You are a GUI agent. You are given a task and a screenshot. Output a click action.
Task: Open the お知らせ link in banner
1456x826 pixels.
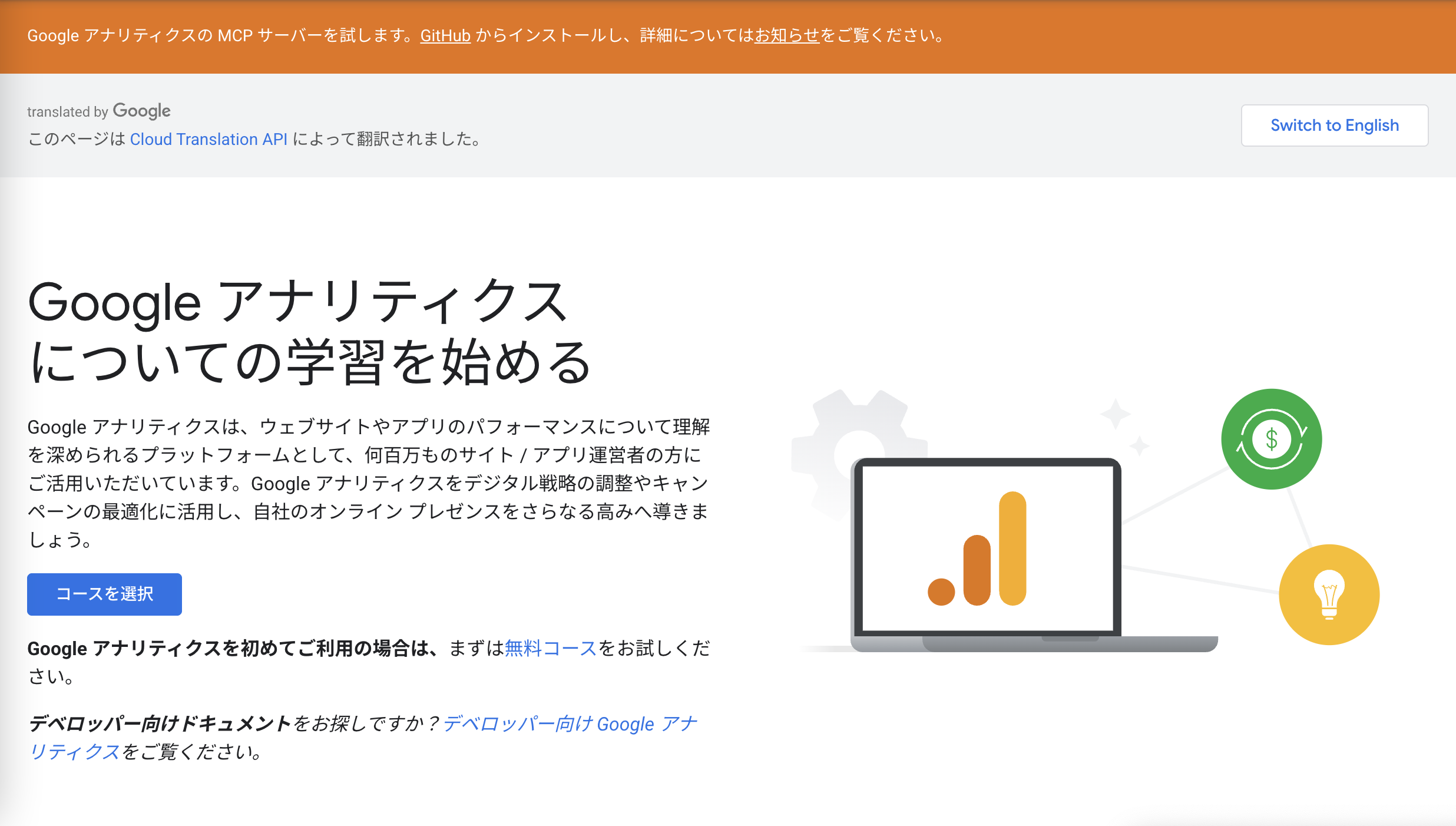(787, 36)
